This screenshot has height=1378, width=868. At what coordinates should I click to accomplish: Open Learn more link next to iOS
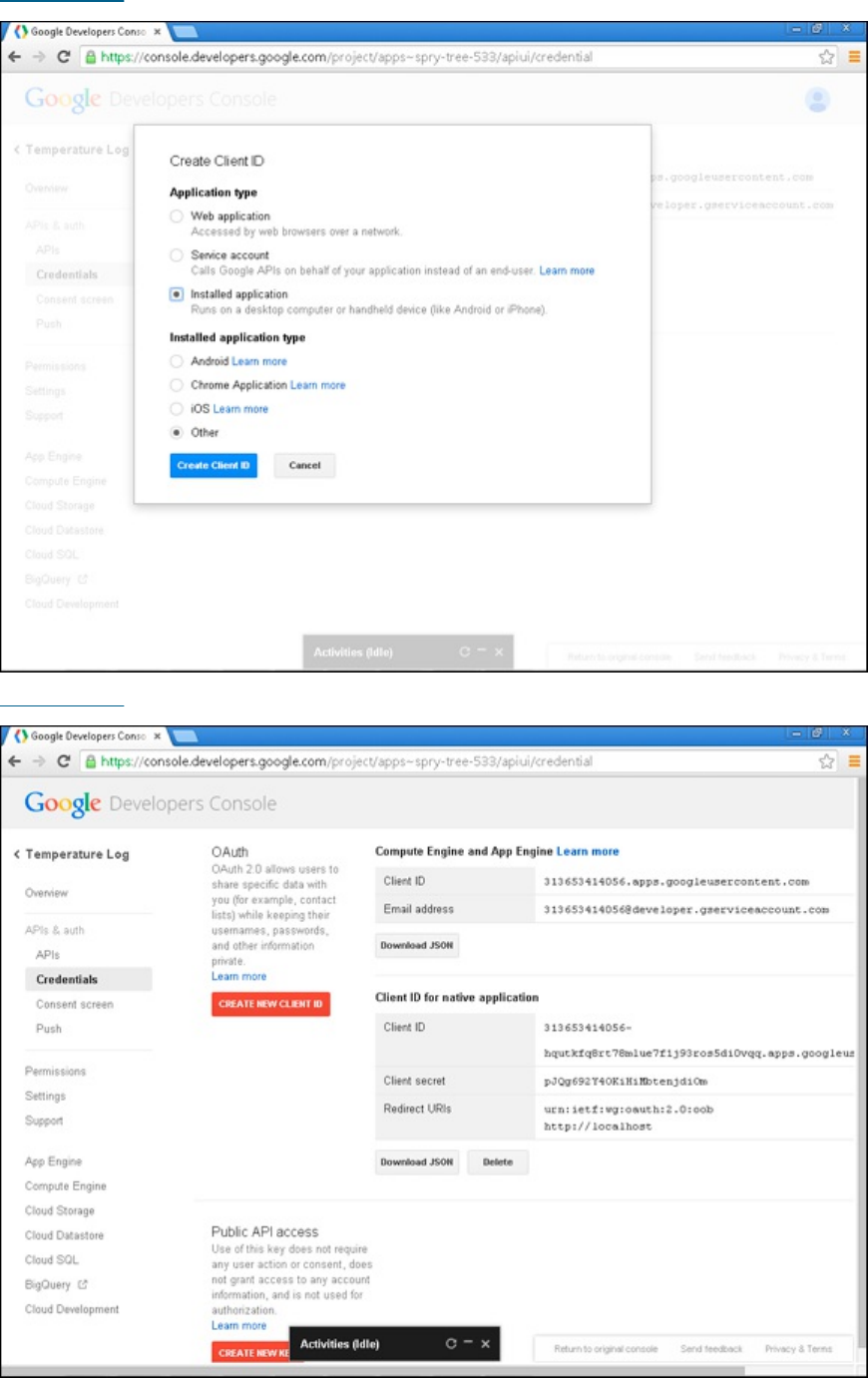(x=240, y=409)
